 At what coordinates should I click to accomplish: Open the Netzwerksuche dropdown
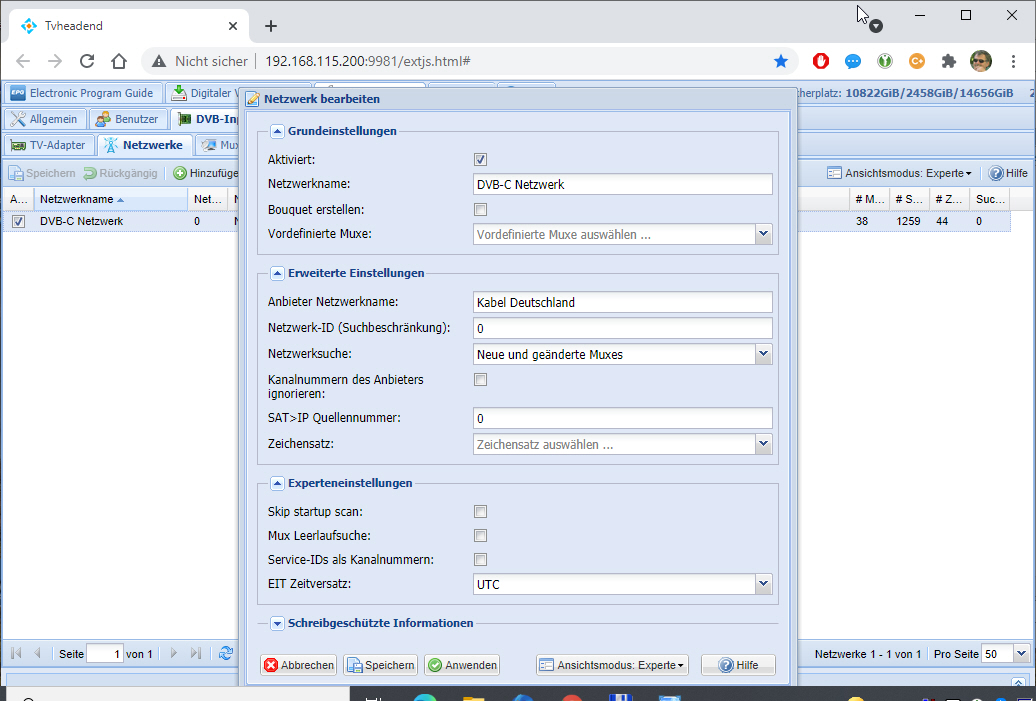coord(764,354)
